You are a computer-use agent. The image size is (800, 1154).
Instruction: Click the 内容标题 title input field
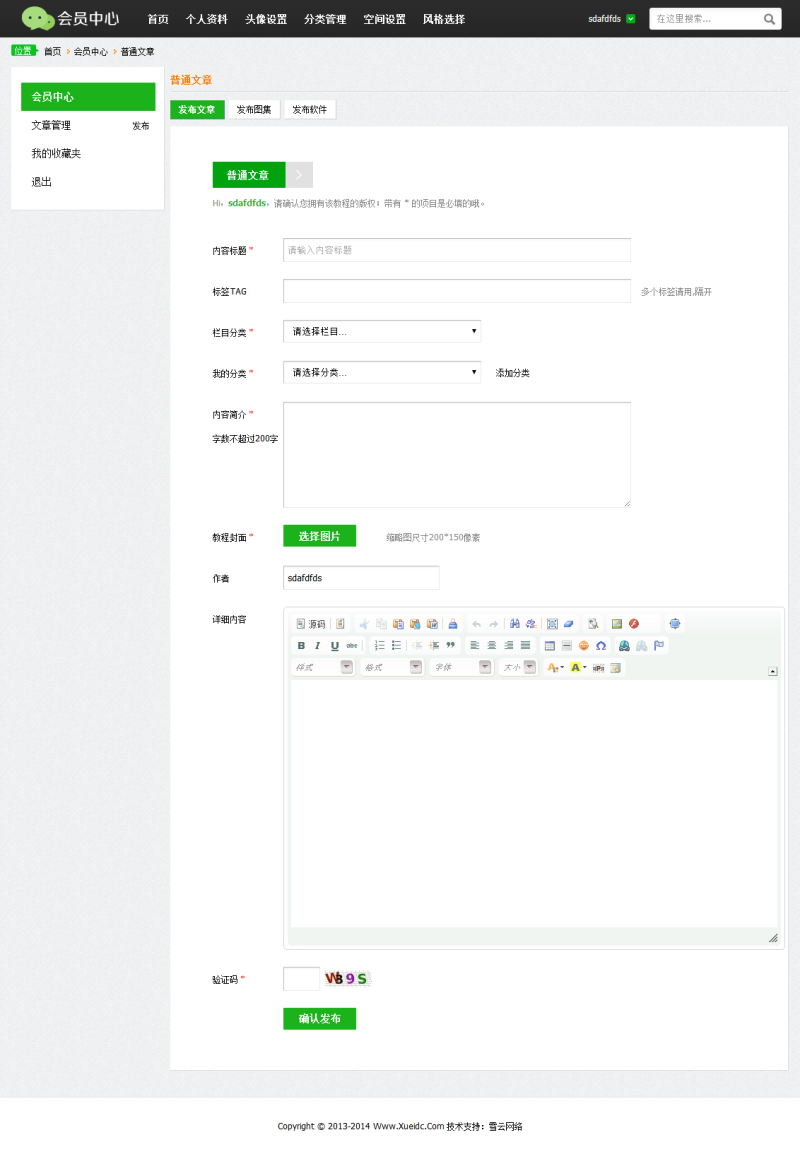click(456, 250)
